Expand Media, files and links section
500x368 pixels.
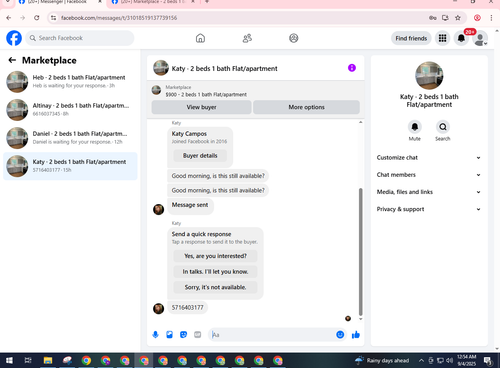click(x=429, y=192)
